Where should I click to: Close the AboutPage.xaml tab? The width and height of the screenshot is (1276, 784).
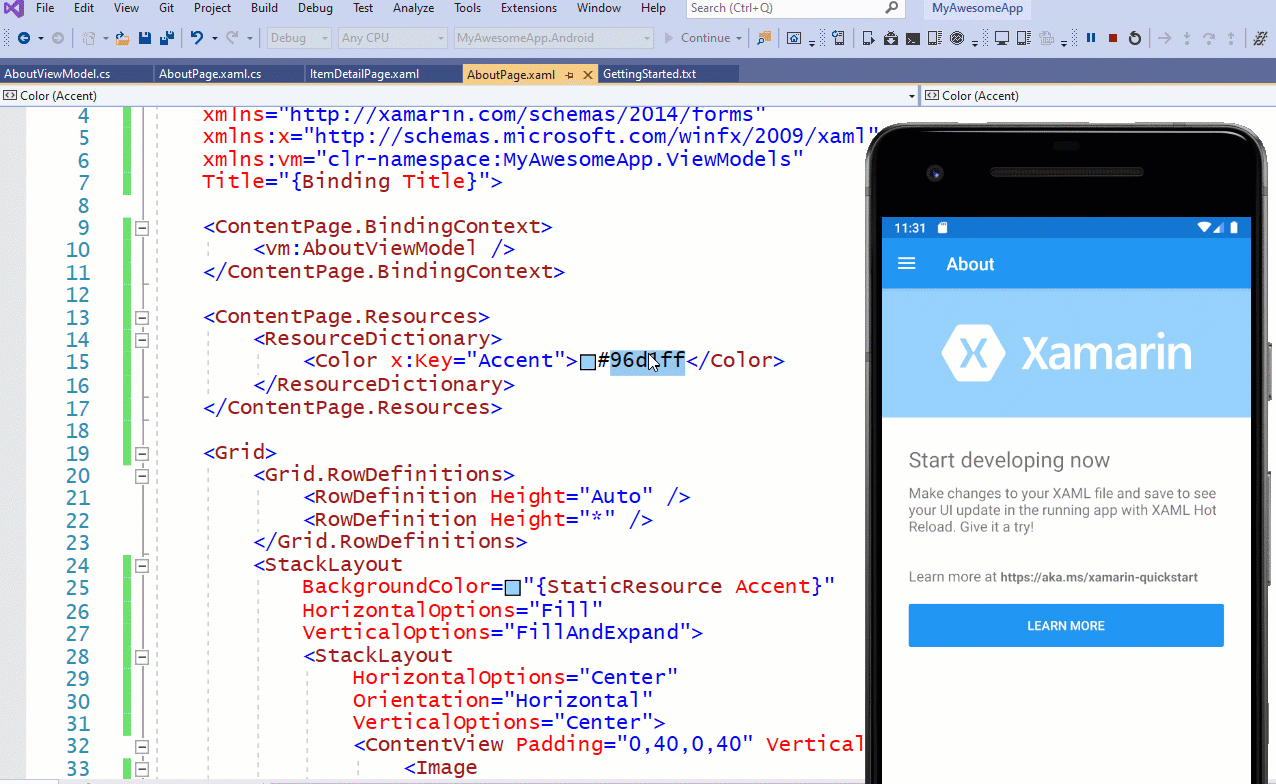(x=586, y=75)
